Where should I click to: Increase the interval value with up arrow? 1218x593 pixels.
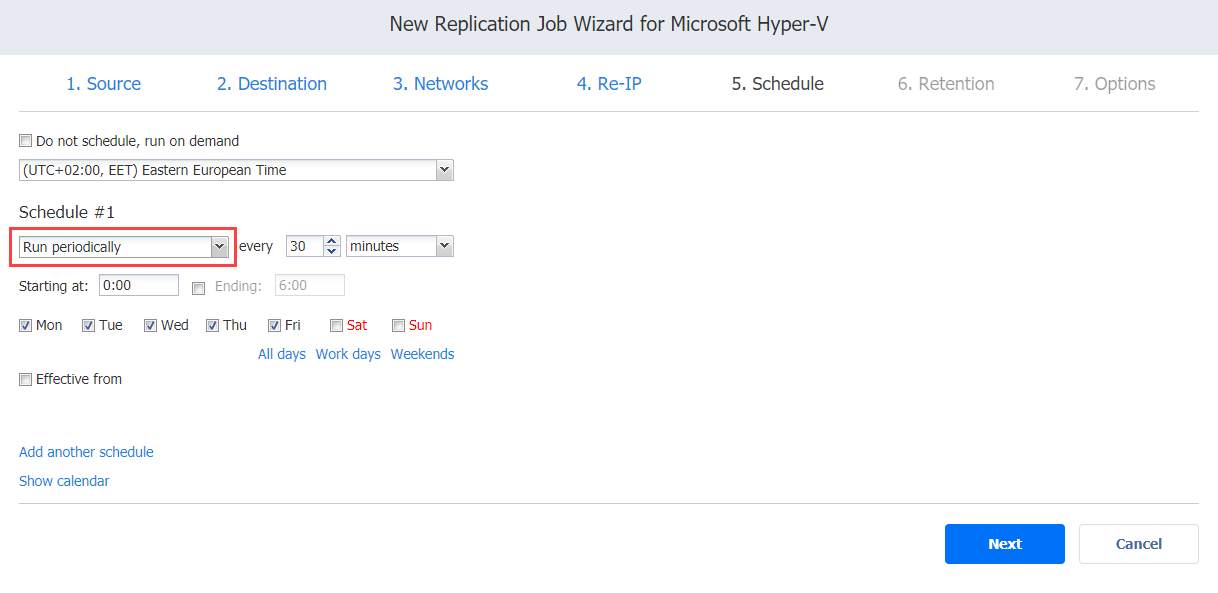click(332, 241)
